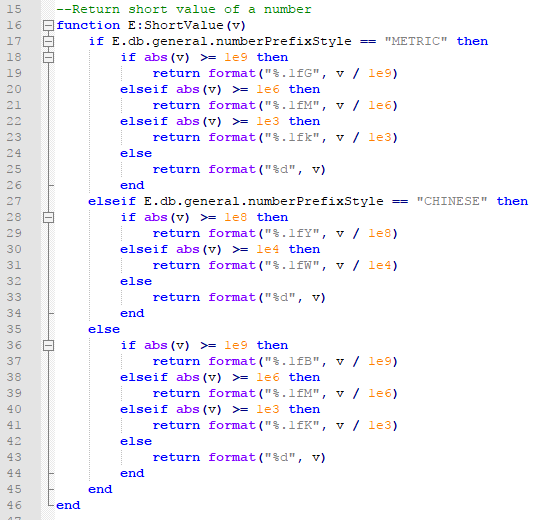Viewport: 551px width, 520px height.
Task: Click the 1e4 number on line 30
Action: click(268, 249)
